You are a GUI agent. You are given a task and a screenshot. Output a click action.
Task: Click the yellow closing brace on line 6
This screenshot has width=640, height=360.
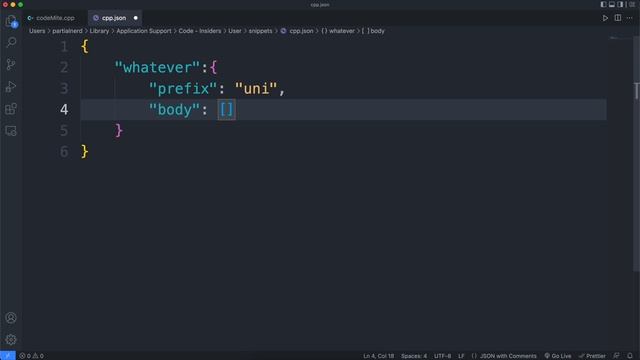[x=84, y=152]
